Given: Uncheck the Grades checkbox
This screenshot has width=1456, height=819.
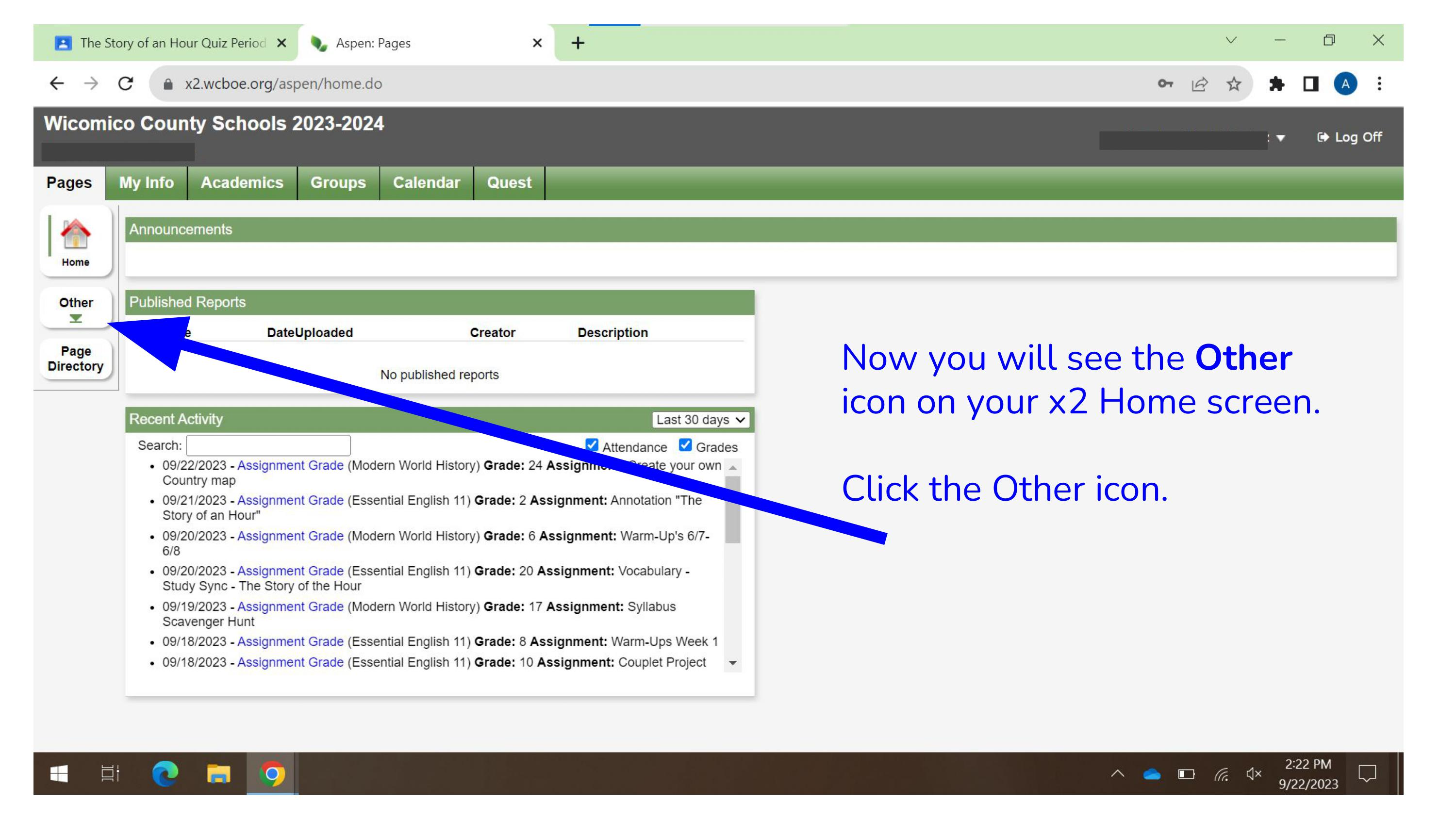Looking at the screenshot, I should (685, 445).
